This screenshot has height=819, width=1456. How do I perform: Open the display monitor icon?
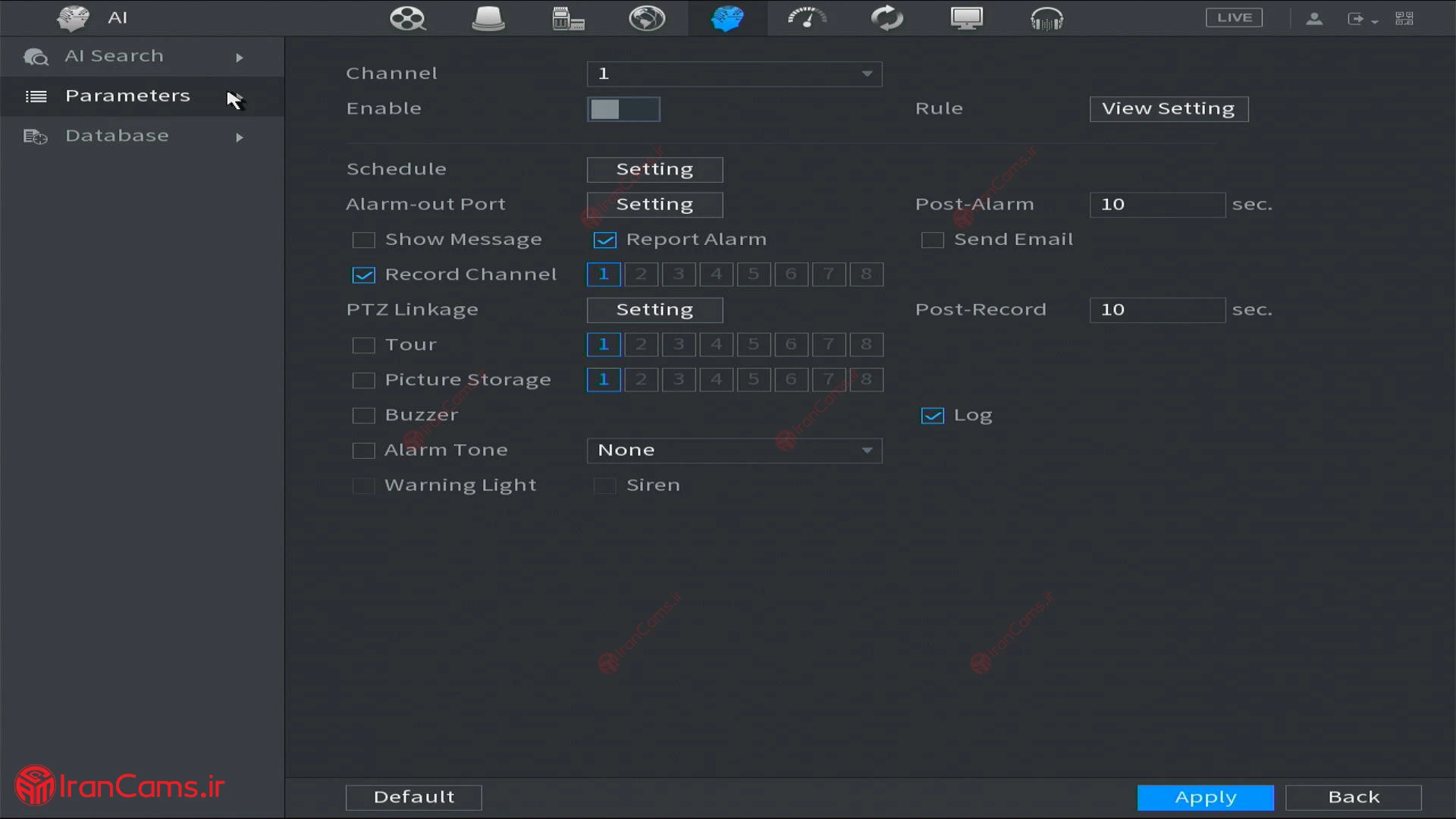click(x=967, y=18)
